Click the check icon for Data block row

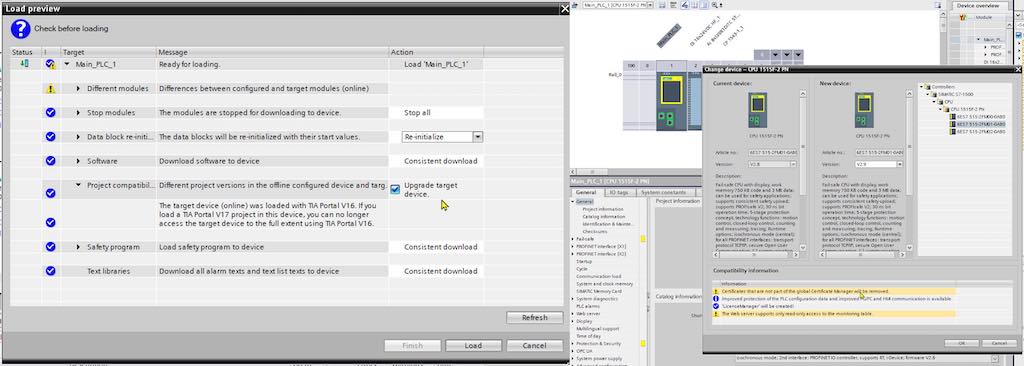click(x=50, y=137)
